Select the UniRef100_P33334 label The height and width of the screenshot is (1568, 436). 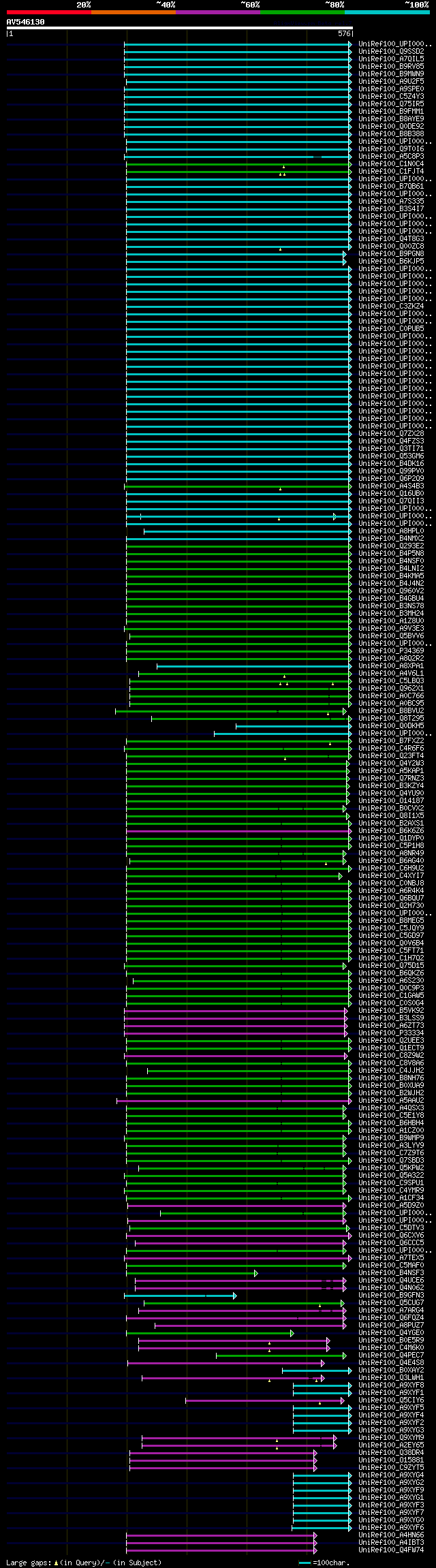tap(391, 1033)
